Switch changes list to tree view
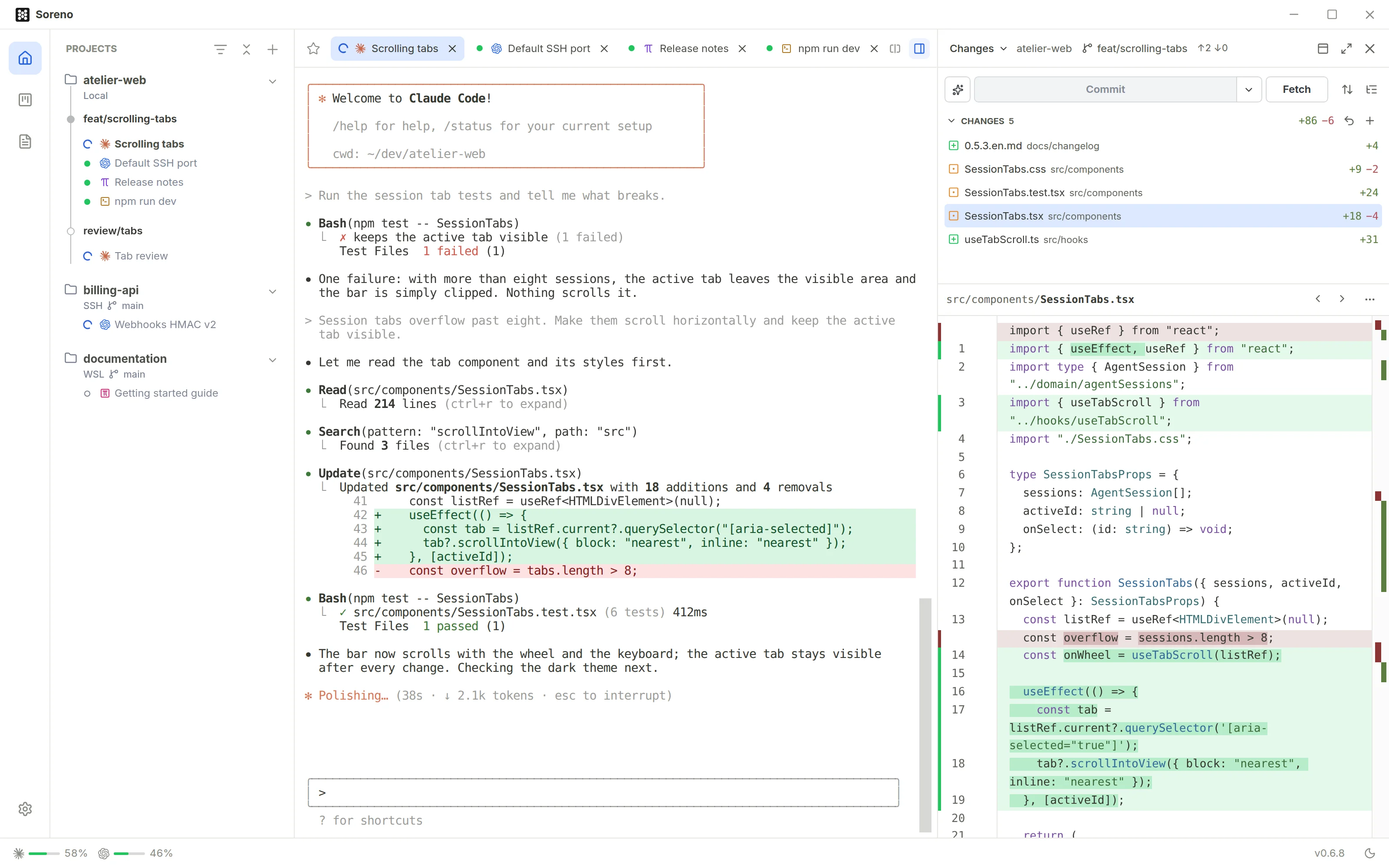 1371,89
